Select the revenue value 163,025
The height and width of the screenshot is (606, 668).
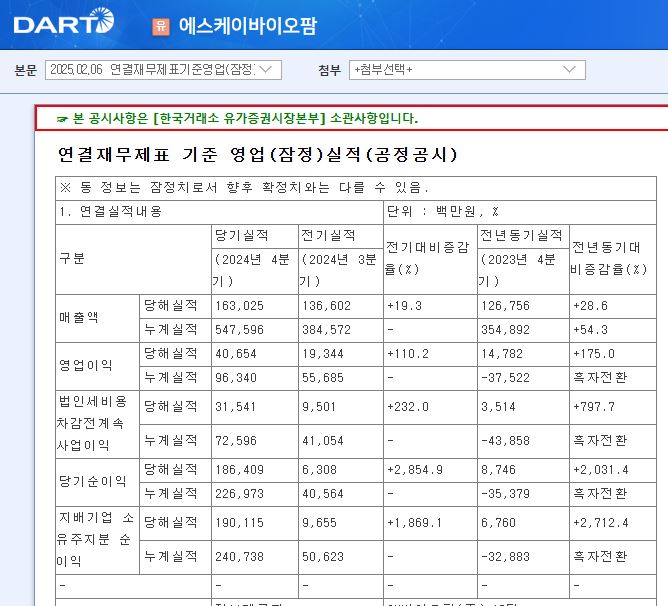point(239,306)
